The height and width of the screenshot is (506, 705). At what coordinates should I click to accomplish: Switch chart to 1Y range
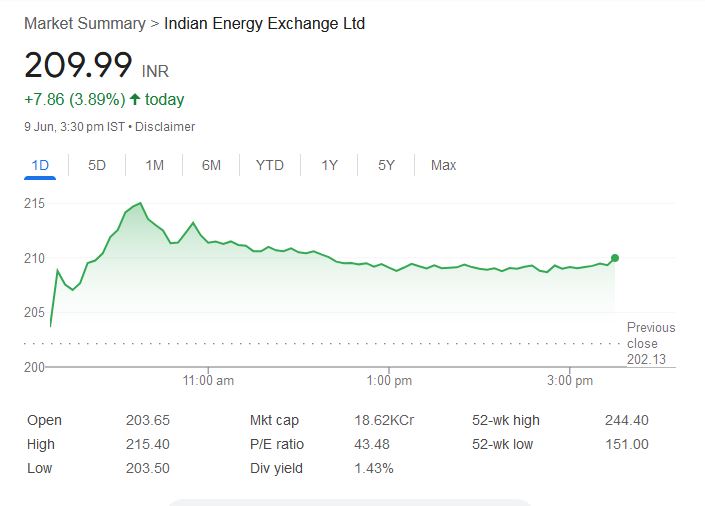pyautogui.click(x=329, y=165)
